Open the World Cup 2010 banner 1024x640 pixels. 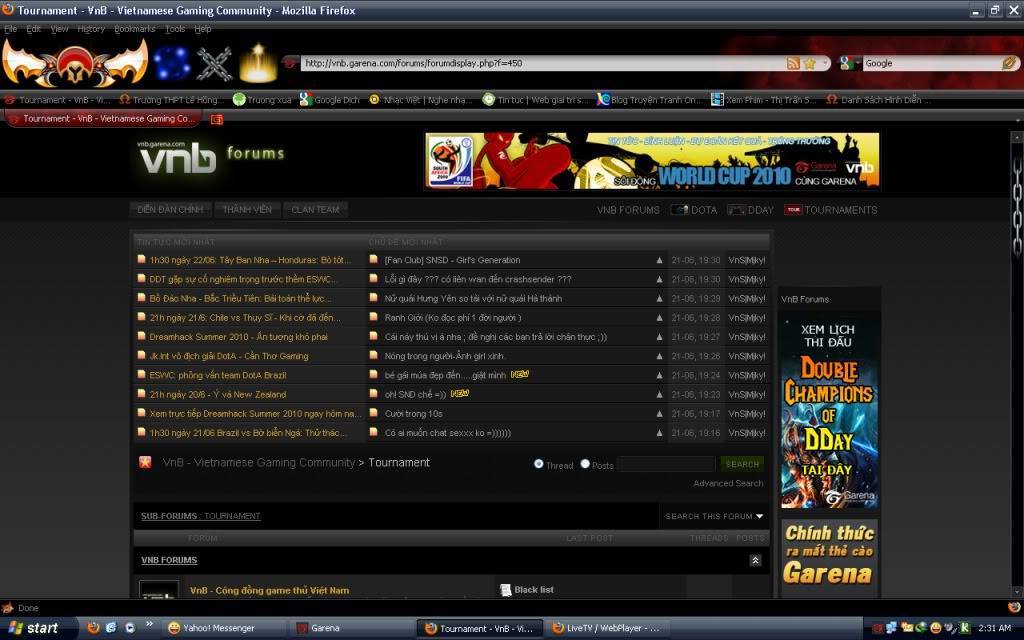pyautogui.click(x=652, y=161)
